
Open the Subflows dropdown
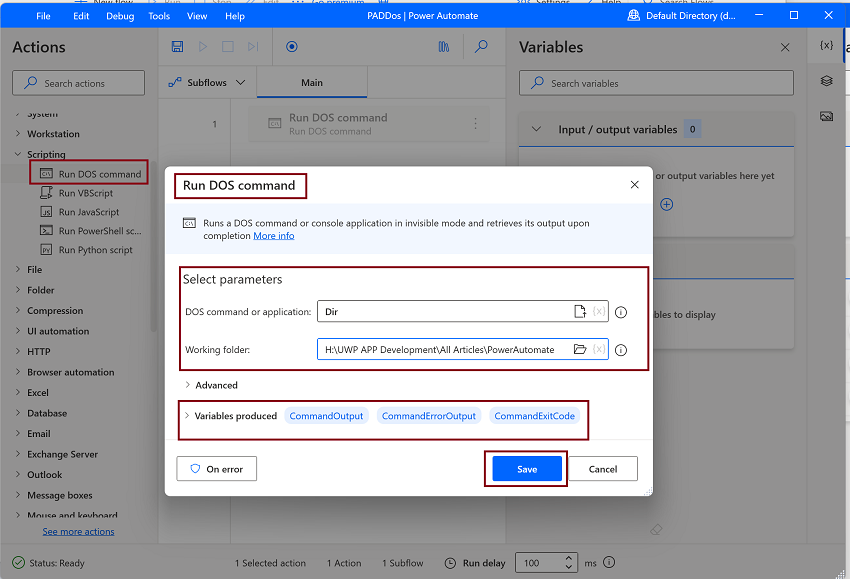coord(207,82)
